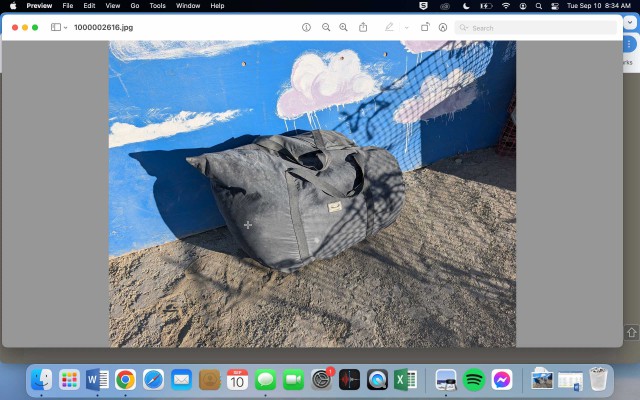Open Control Center in menu bar
The image size is (640, 400).
pyautogui.click(x=555, y=6)
